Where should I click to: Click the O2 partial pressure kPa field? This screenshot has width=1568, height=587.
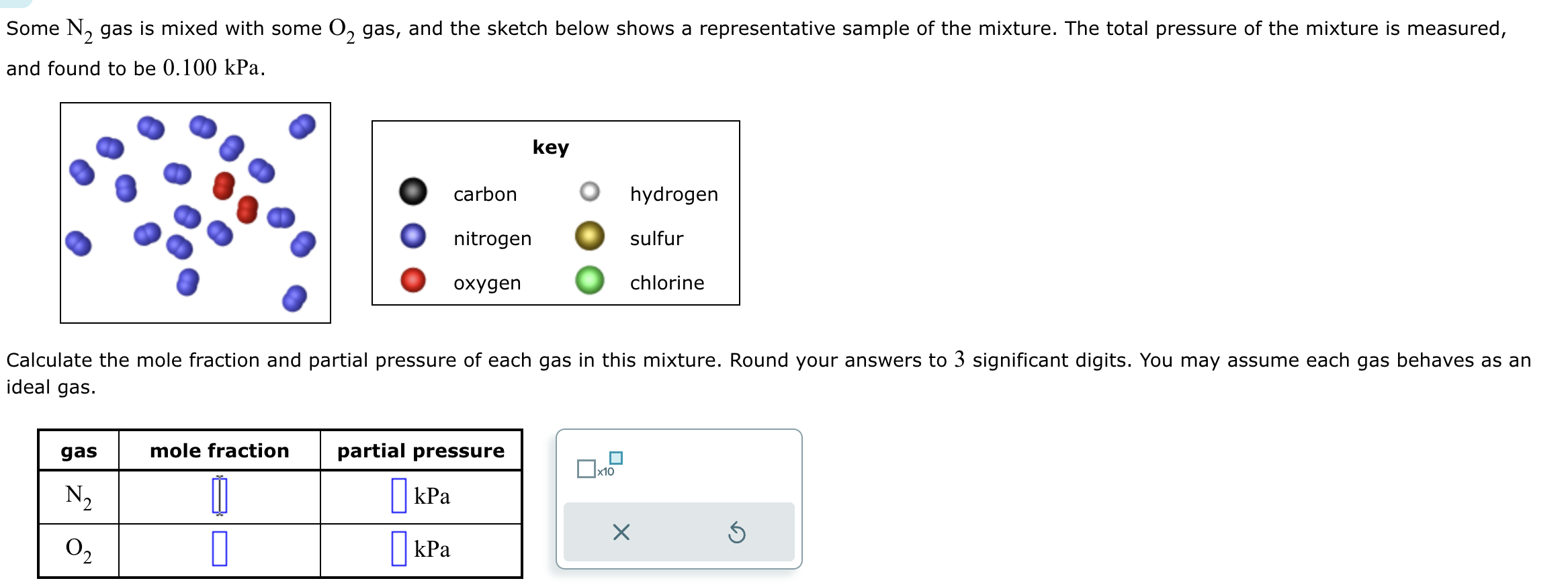pos(397,549)
